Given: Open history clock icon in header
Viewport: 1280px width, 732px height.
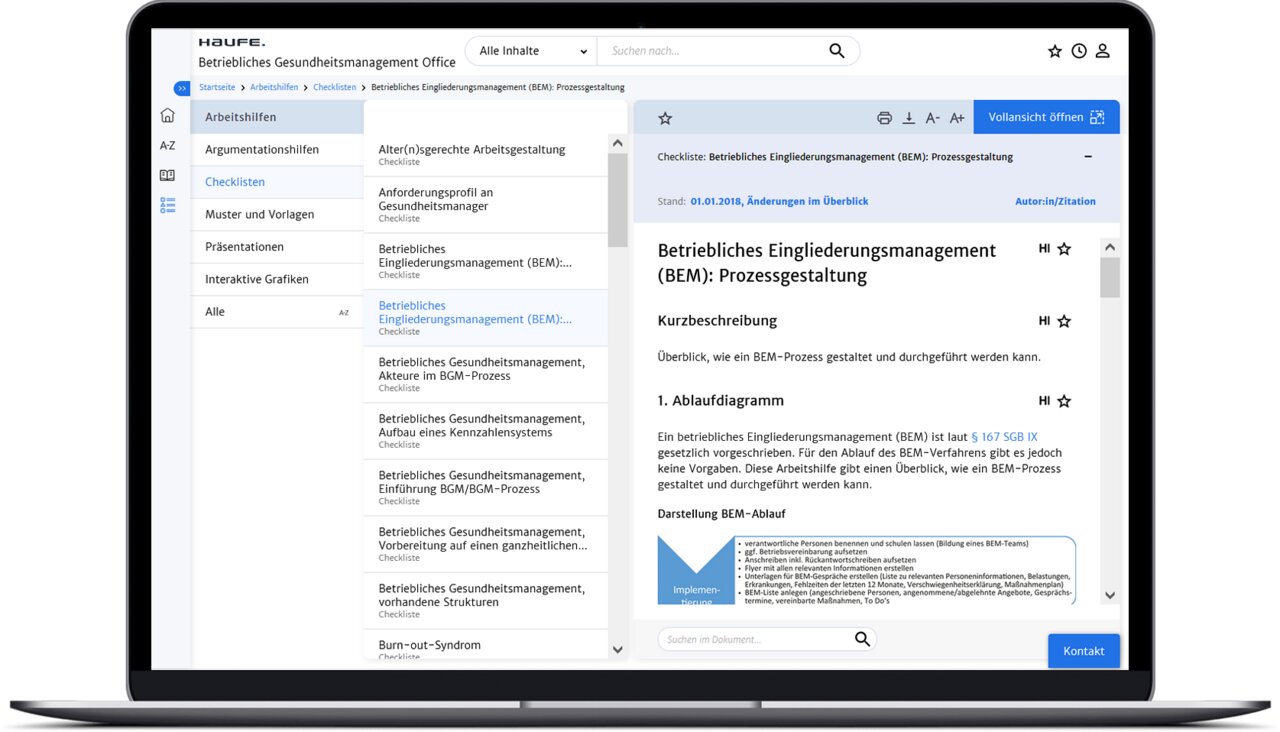Looking at the screenshot, I should (1079, 51).
